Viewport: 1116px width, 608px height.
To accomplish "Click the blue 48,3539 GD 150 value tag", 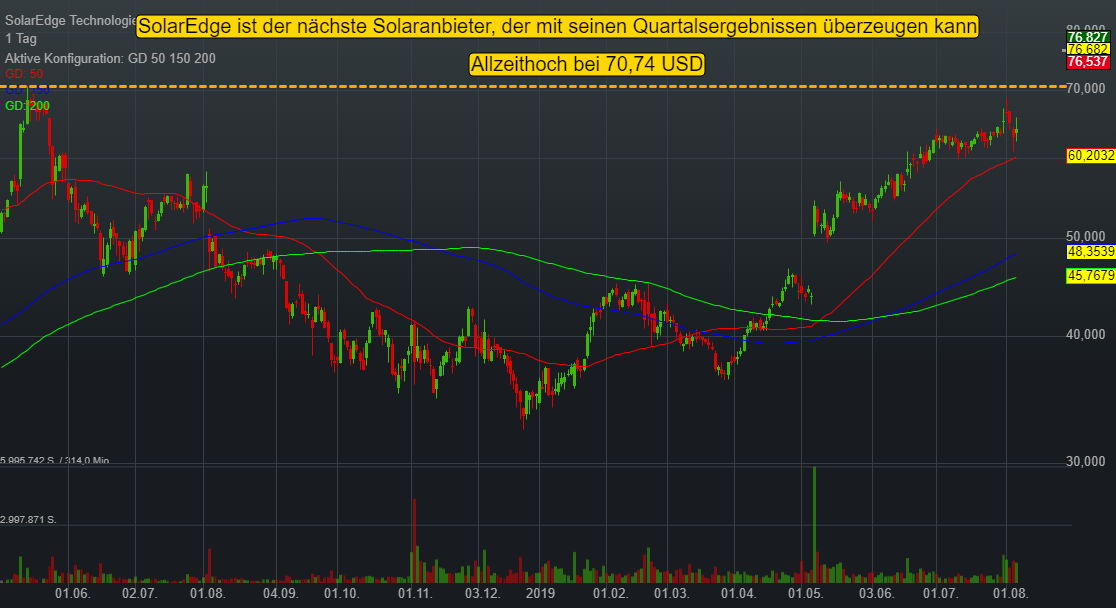I will click(1091, 251).
